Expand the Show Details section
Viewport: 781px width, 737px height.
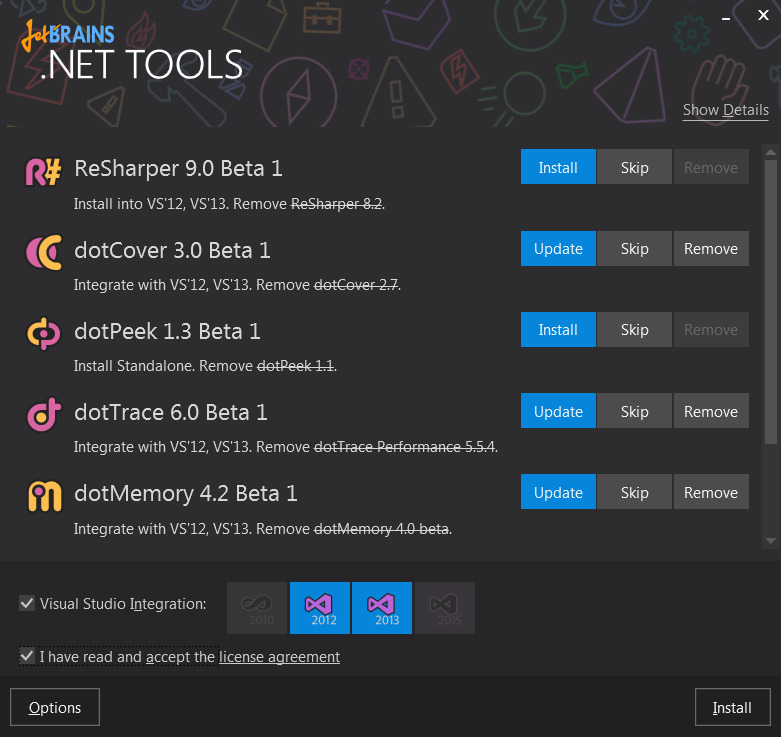(x=725, y=110)
